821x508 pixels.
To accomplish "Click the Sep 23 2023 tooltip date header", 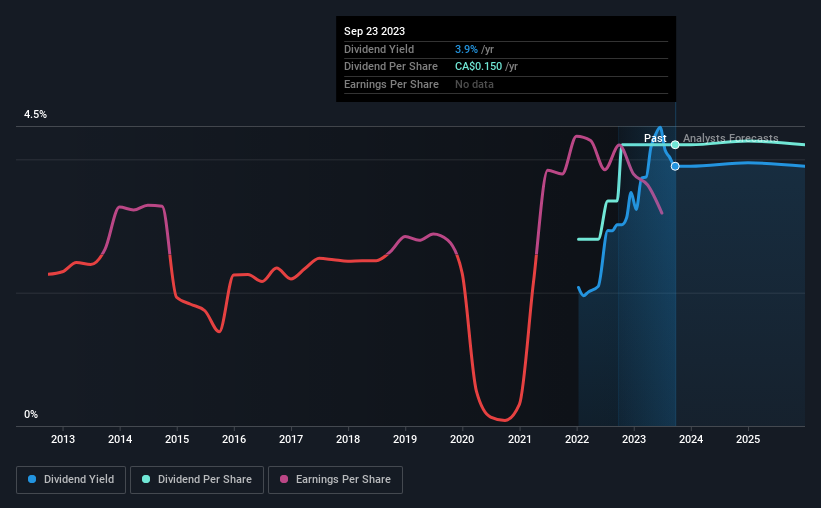I will 374,31.
